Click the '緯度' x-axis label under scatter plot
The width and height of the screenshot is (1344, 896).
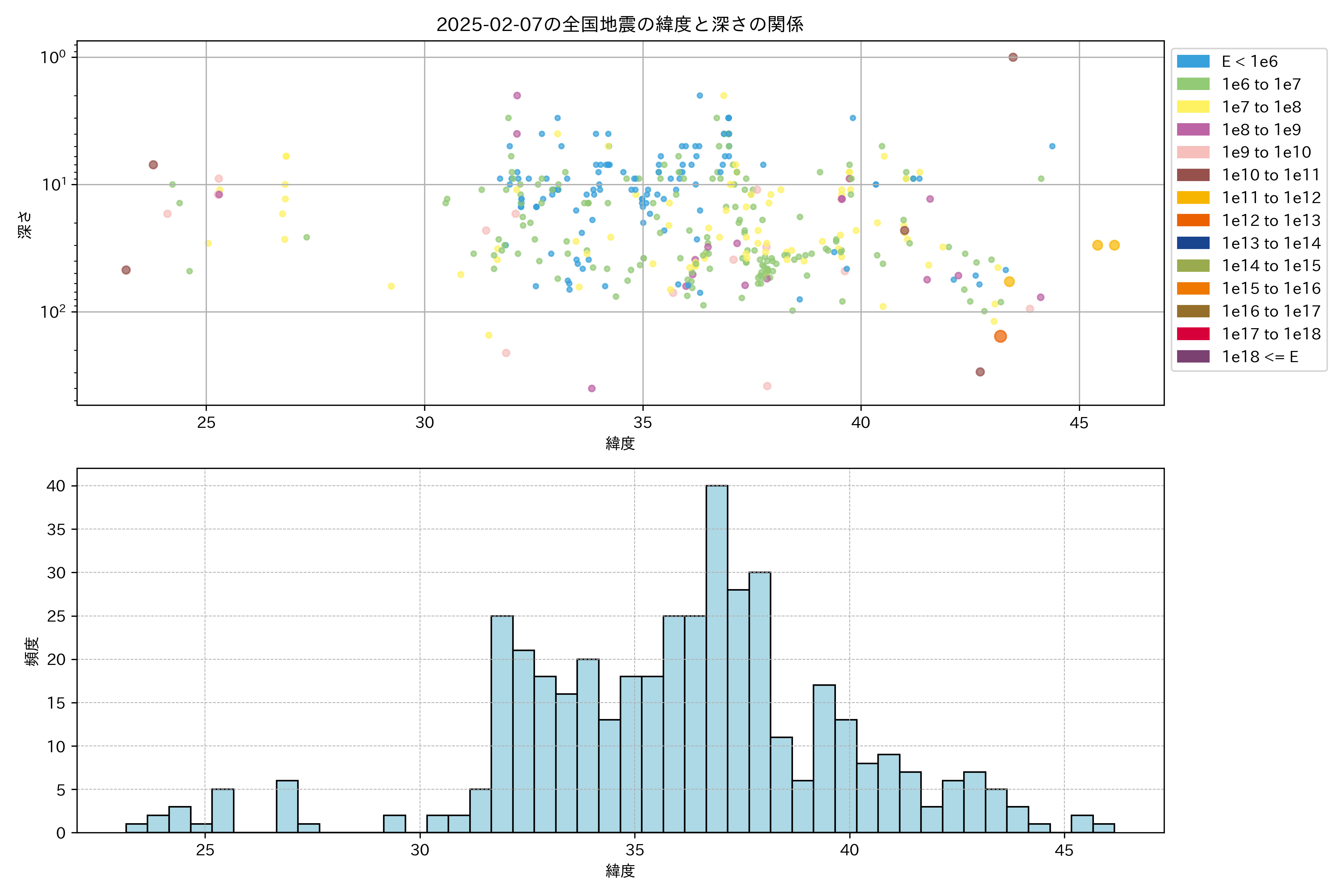coord(620,444)
